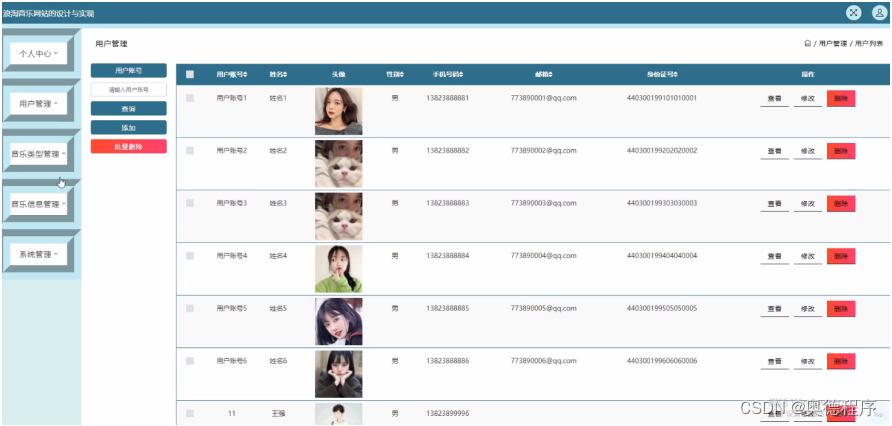Click 用户列表 in the breadcrumb path
The width and height of the screenshot is (892, 426).
[x=869, y=43]
